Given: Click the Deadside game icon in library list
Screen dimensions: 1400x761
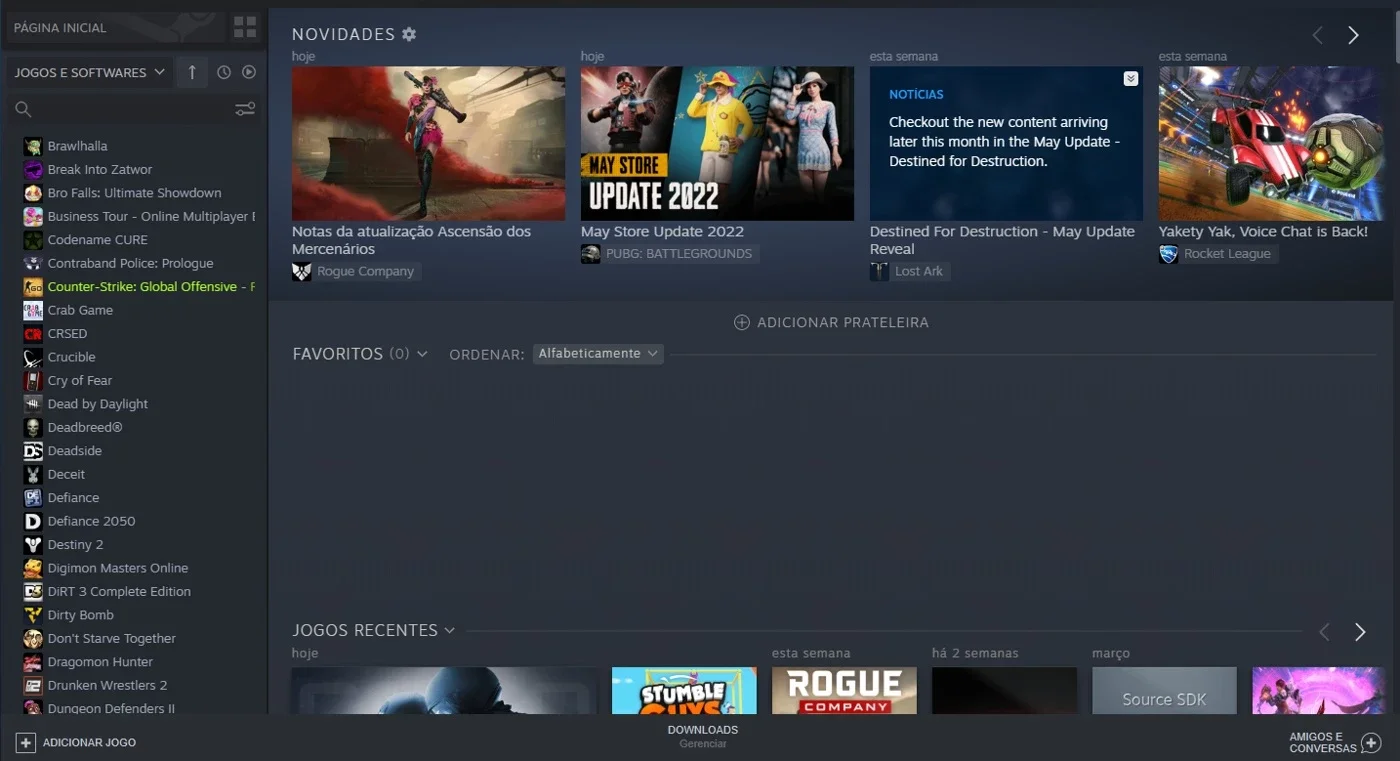Looking at the screenshot, I should tap(33, 451).
